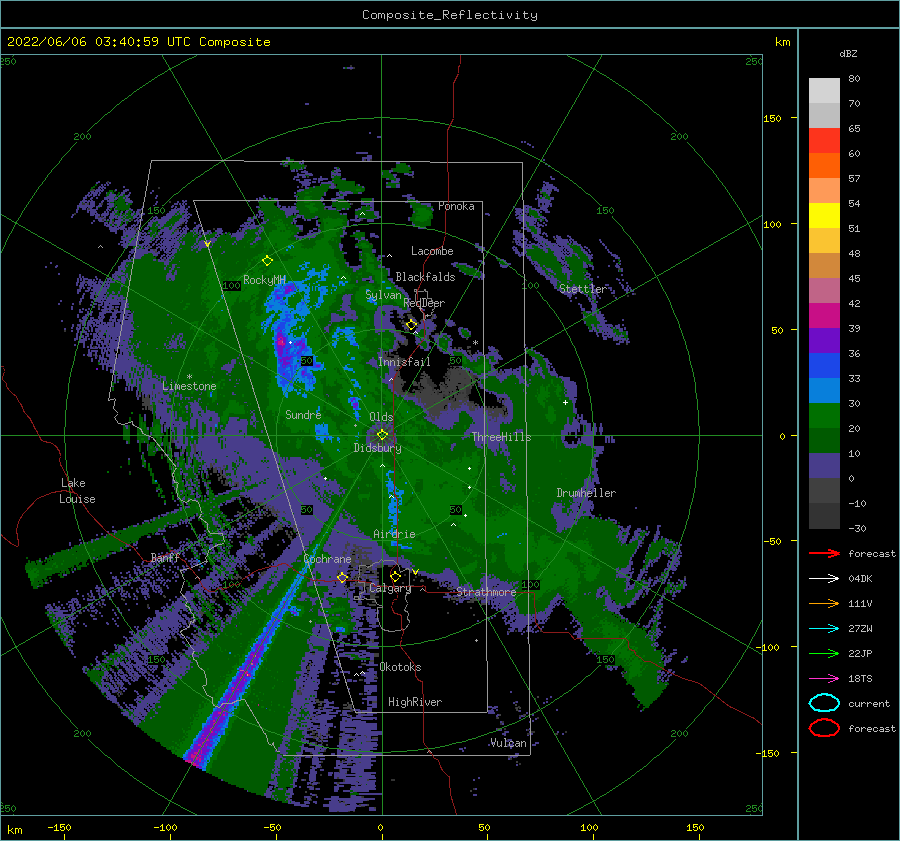Click the Limestone location label
This screenshot has height=841, width=900.
click(189, 386)
